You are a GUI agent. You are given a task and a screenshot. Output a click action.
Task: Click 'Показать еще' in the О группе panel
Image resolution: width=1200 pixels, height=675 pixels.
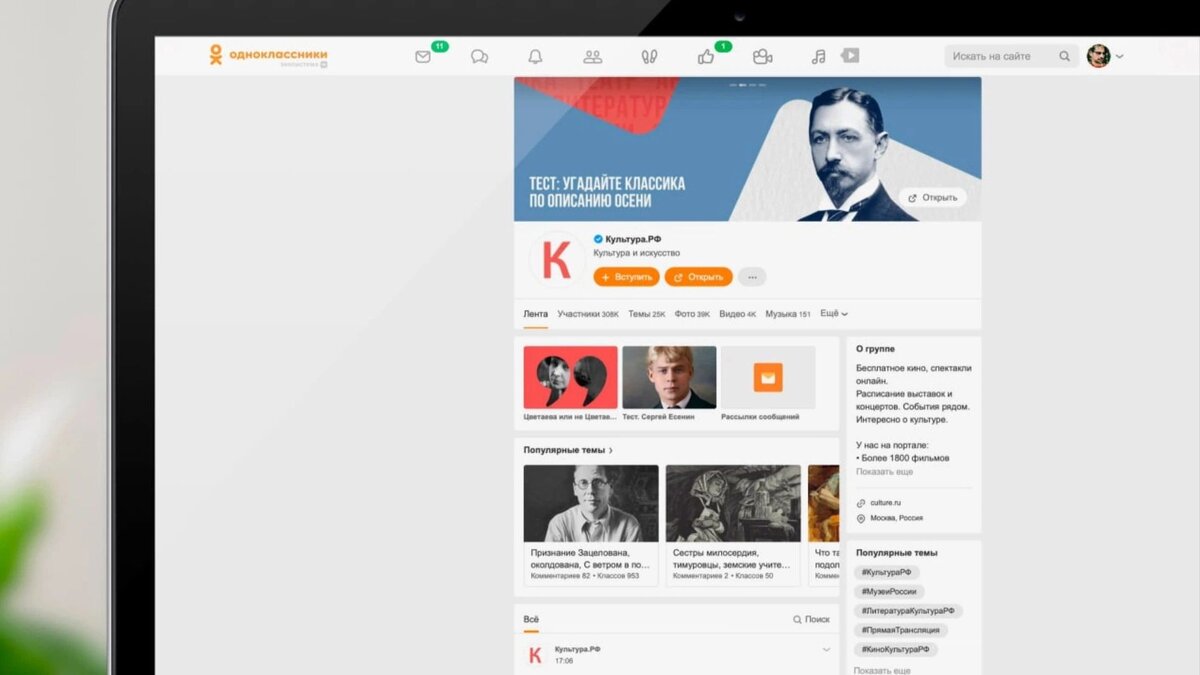(x=884, y=471)
